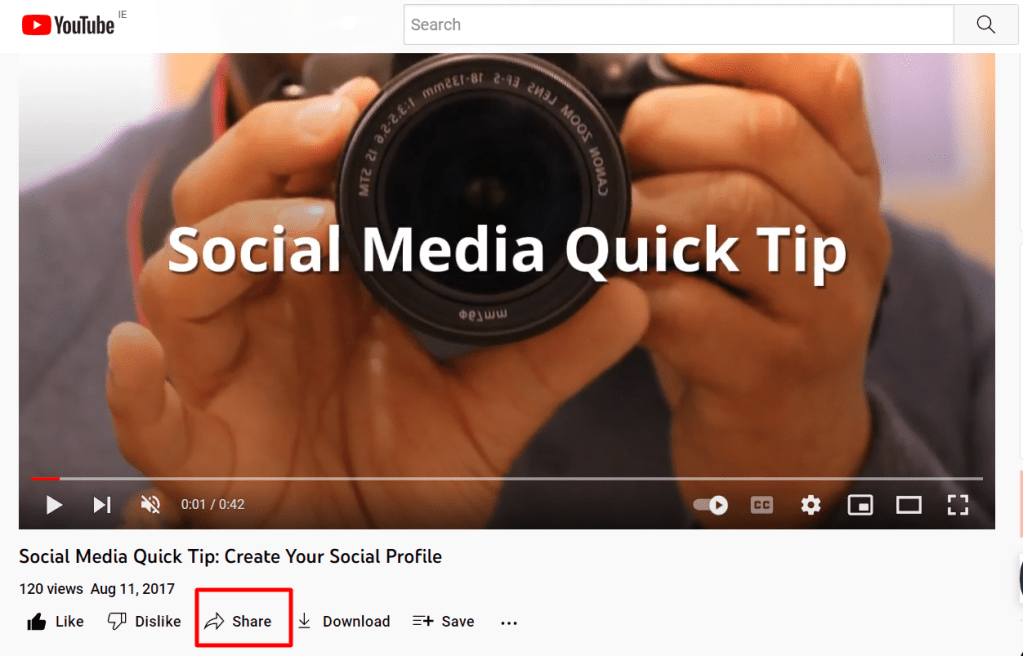The width and height of the screenshot is (1023, 656).
Task: Click the Dislike thumbs down
Action: pos(144,621)
